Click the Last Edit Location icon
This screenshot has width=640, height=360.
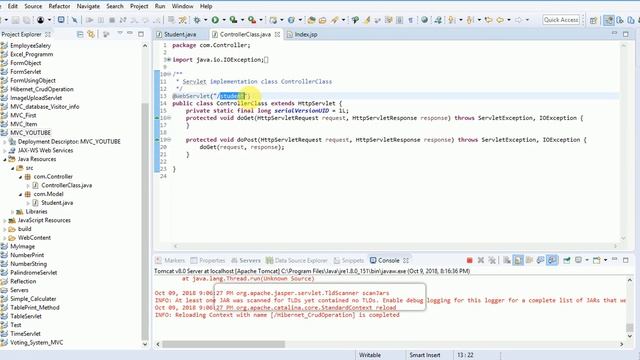488,20
